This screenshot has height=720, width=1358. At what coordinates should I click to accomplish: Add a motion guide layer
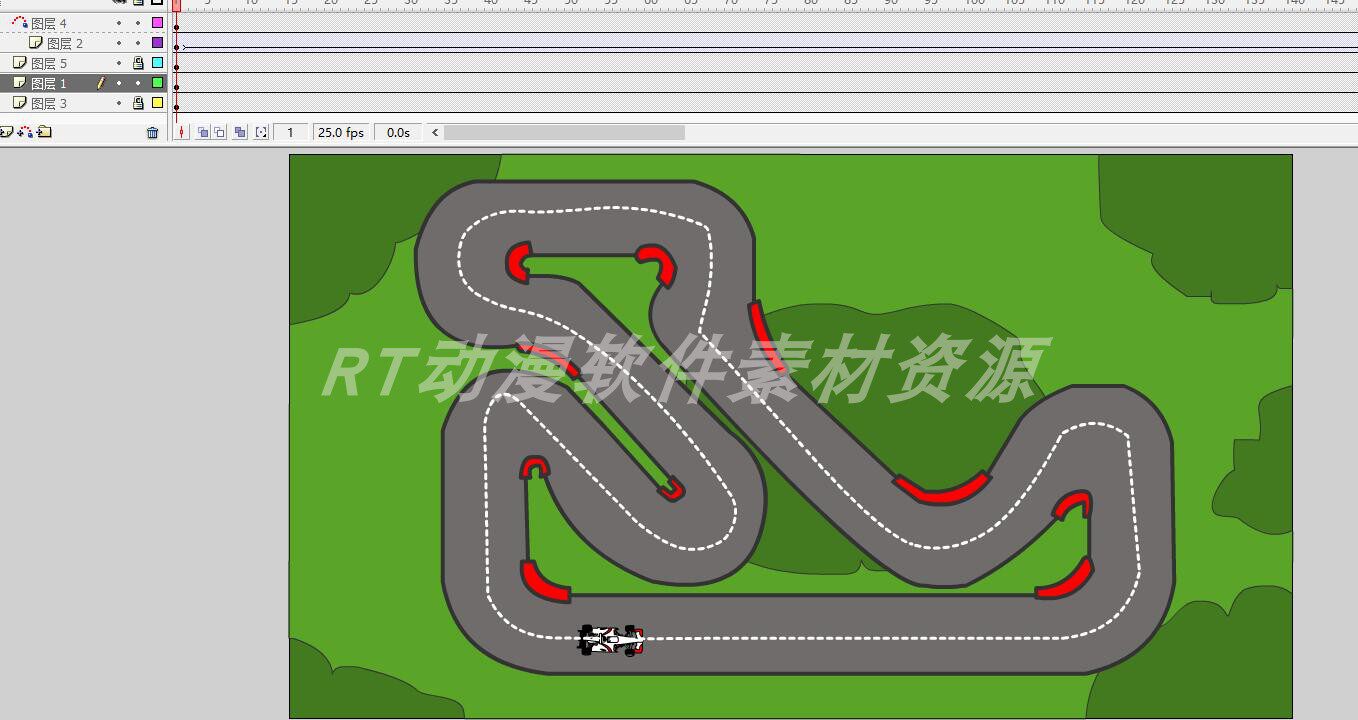click(24, 131)
